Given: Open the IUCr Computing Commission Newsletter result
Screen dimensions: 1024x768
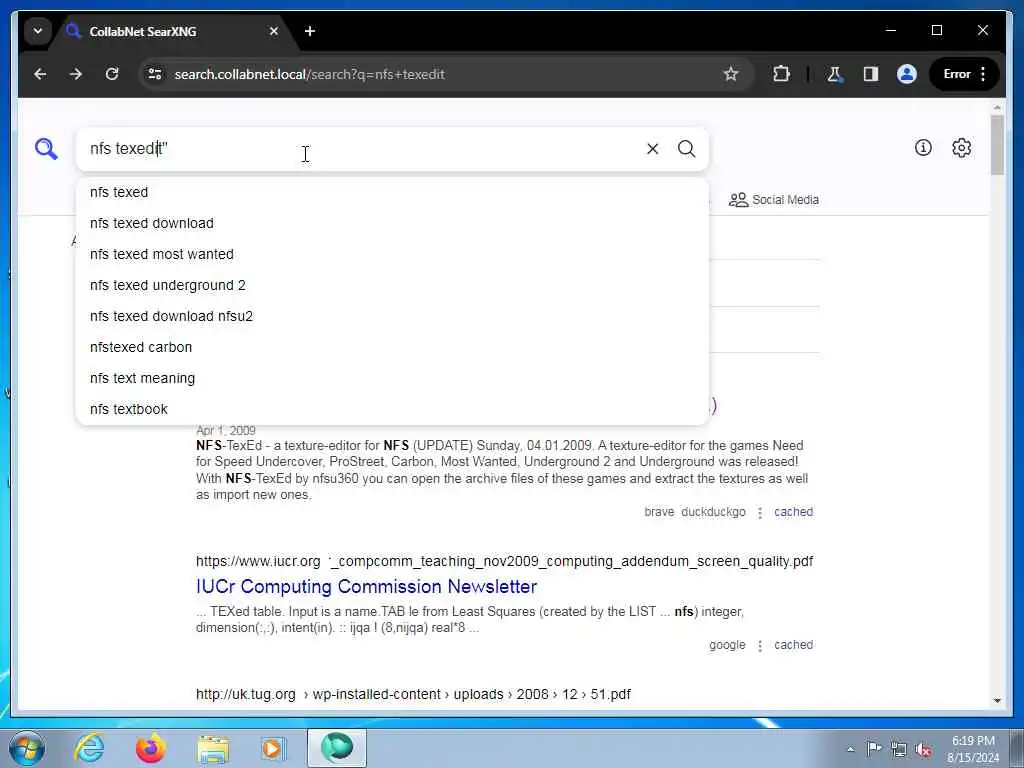Looking at the screenshot, I should [x=366, y=586].
